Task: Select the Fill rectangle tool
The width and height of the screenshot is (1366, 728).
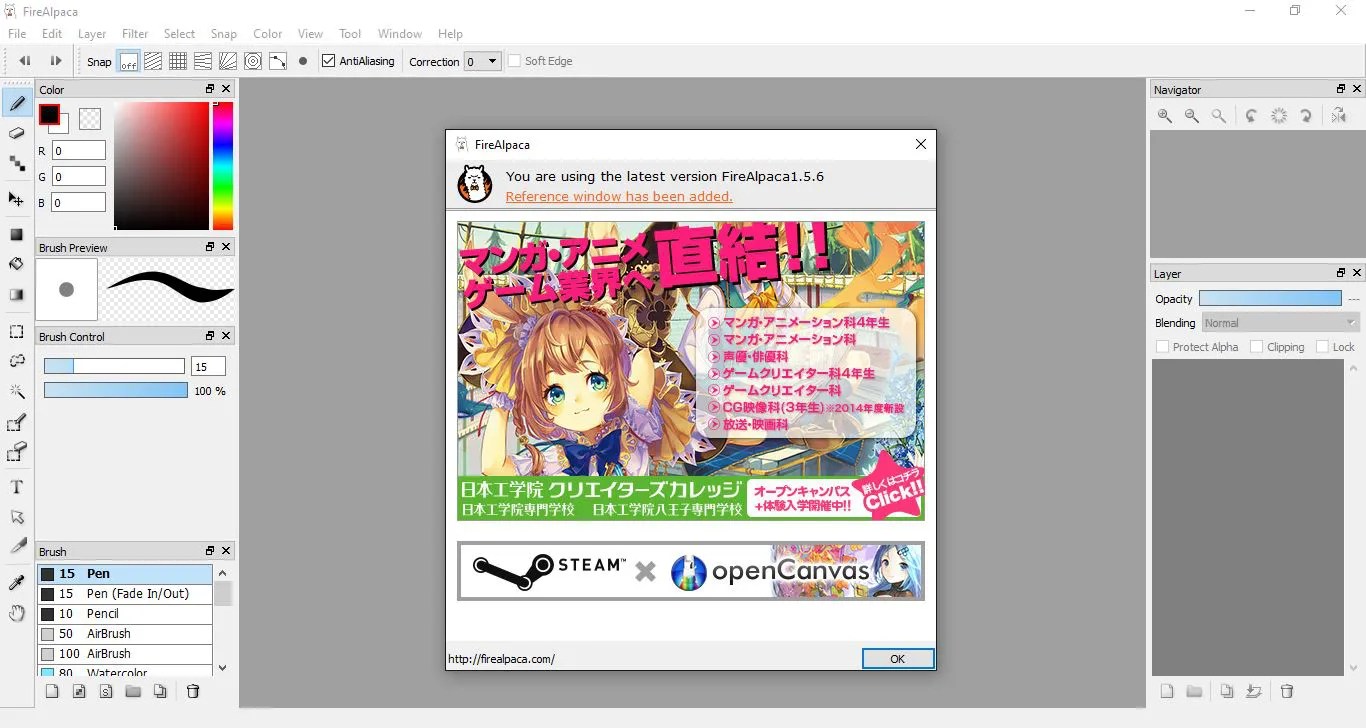Action: coord(17,234)
